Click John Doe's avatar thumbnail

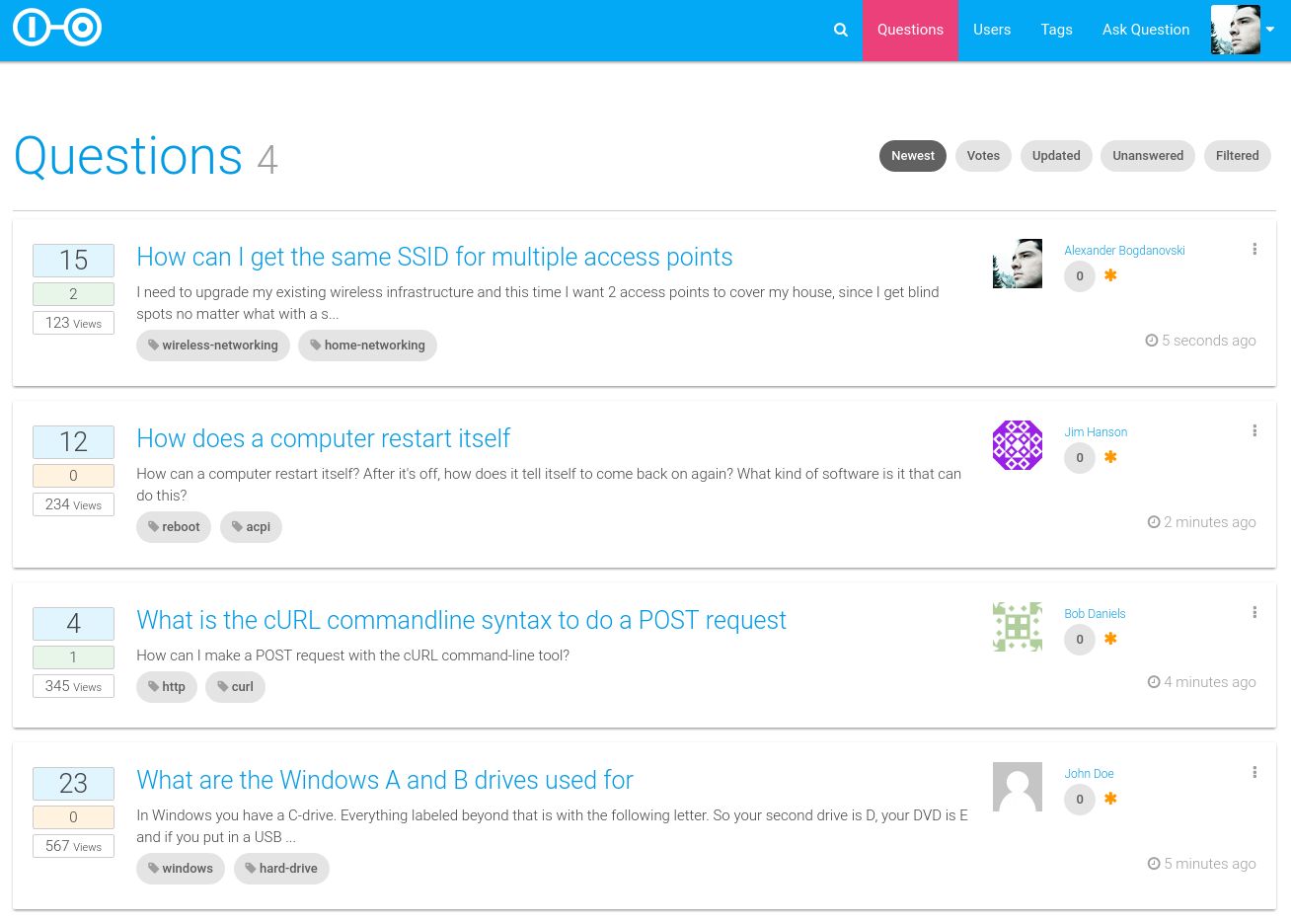(1017, 786)
